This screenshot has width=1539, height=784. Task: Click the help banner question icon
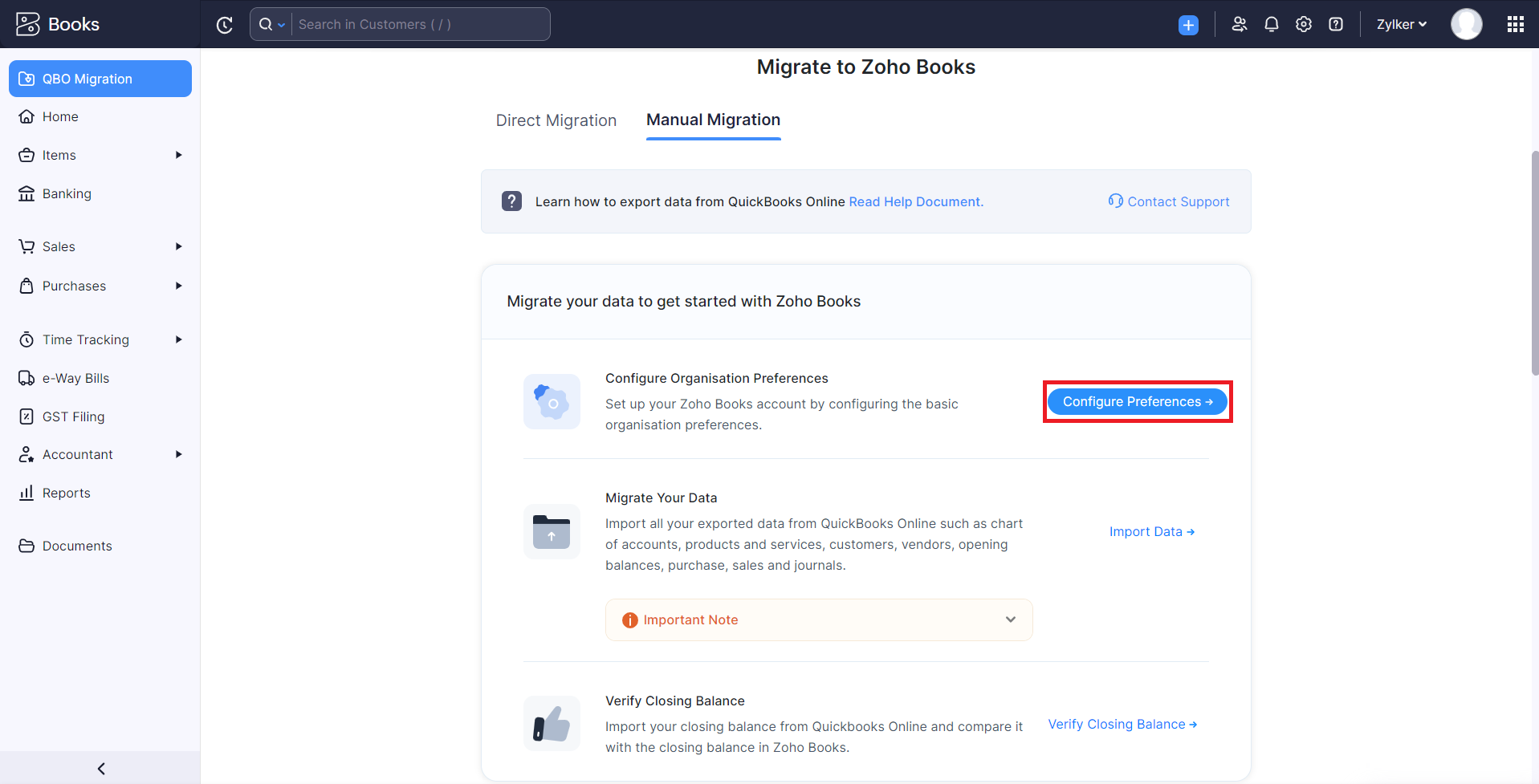point(511,201)
